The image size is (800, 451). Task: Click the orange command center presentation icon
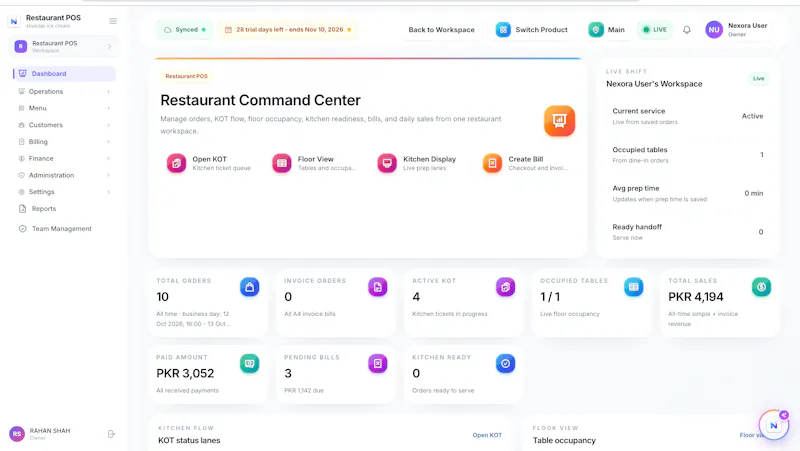(x=559, y=121)
